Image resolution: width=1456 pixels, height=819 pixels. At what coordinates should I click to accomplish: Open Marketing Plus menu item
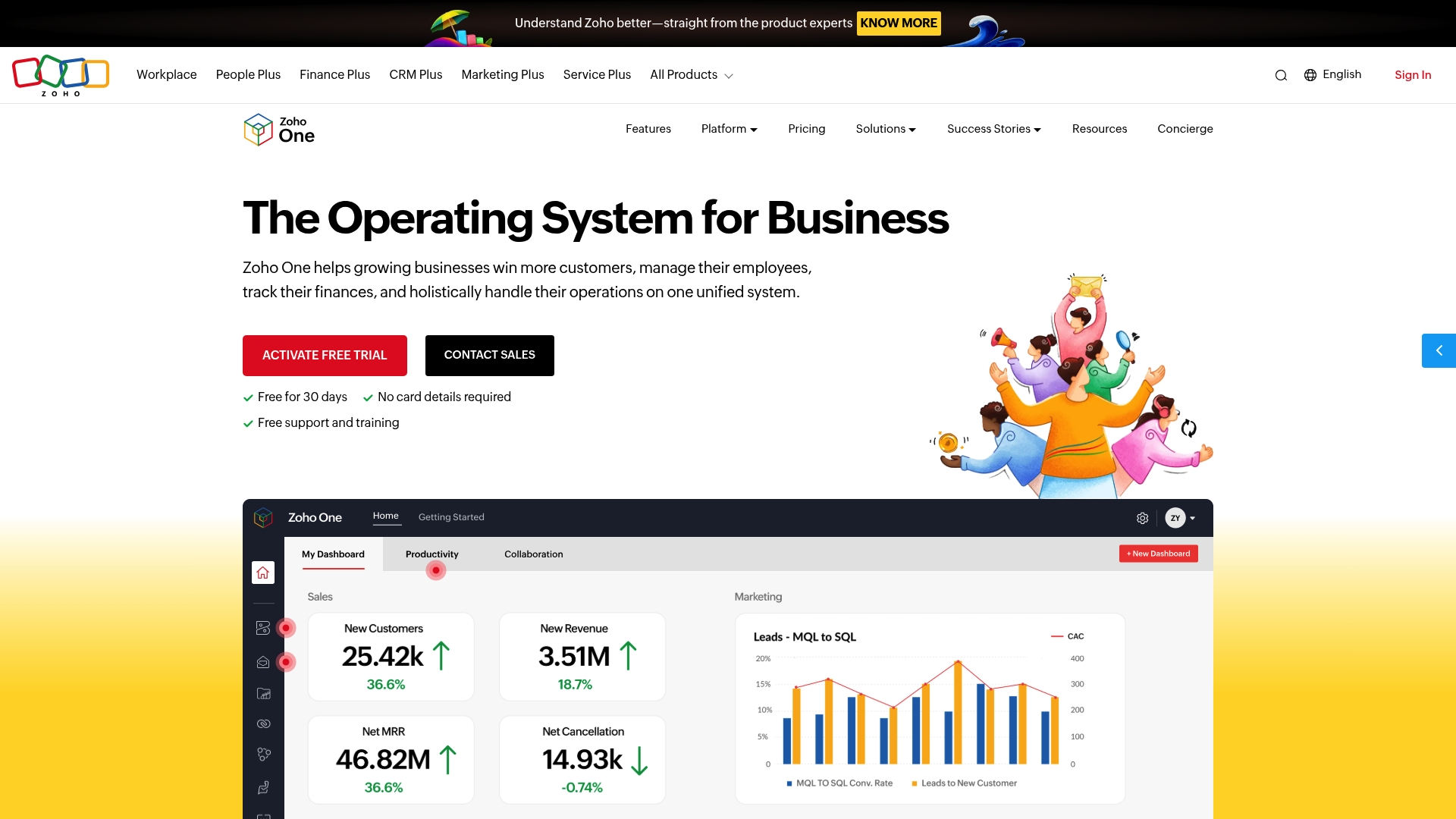pos(503,74)
